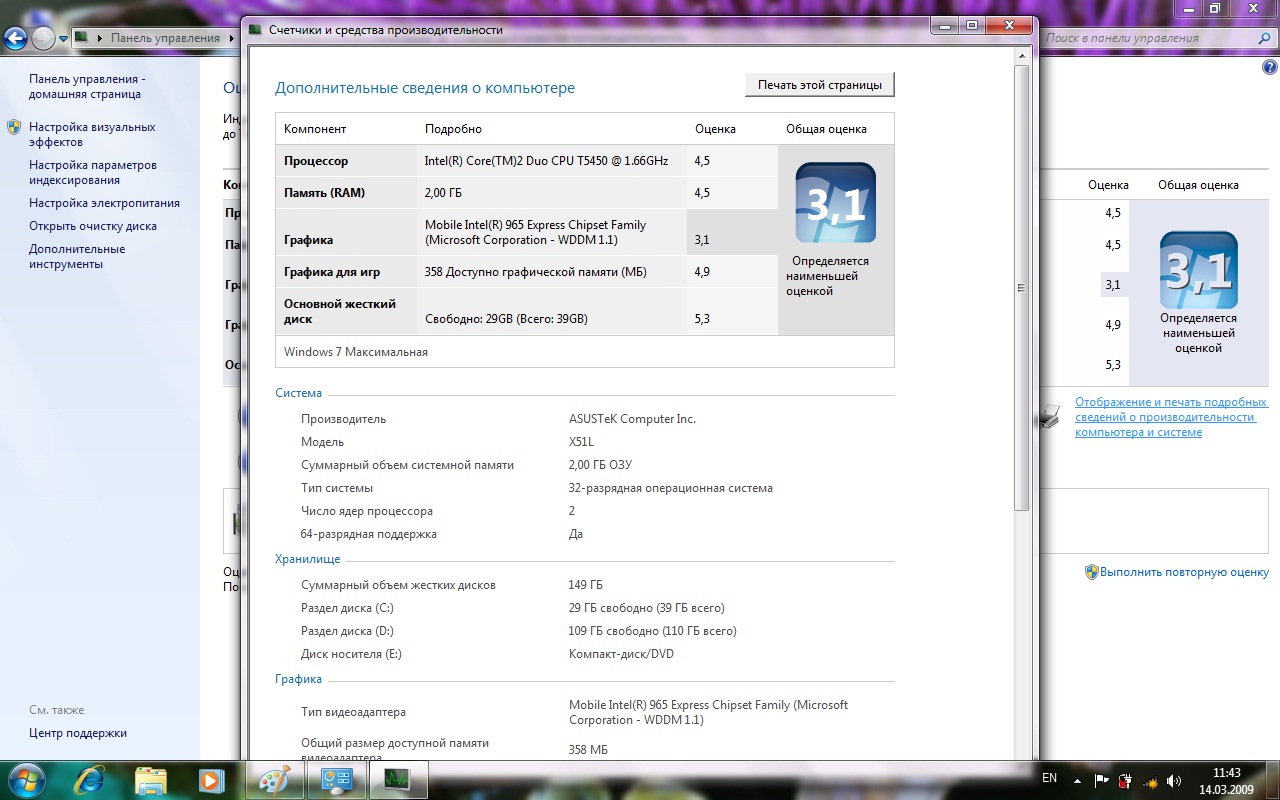Click 'Тип видеоадаптера' label
Image resolution: width=1280 pixels, height=800 pixels.
click(x=354, y=712)
